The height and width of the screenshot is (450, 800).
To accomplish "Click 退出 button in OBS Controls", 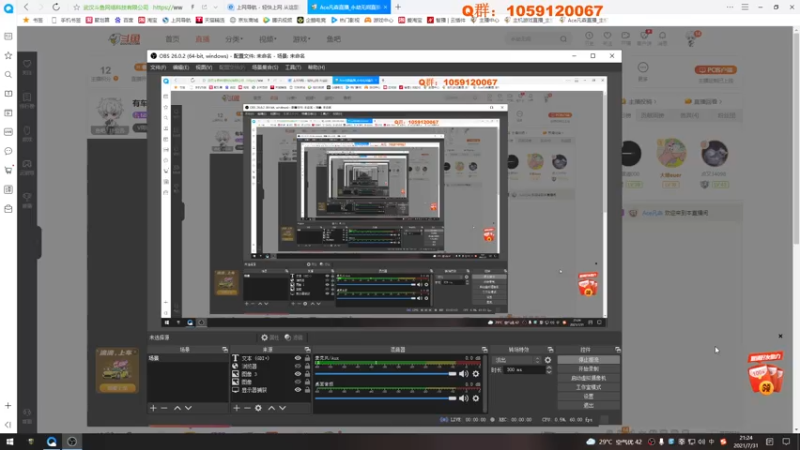I will click(588, 406).
